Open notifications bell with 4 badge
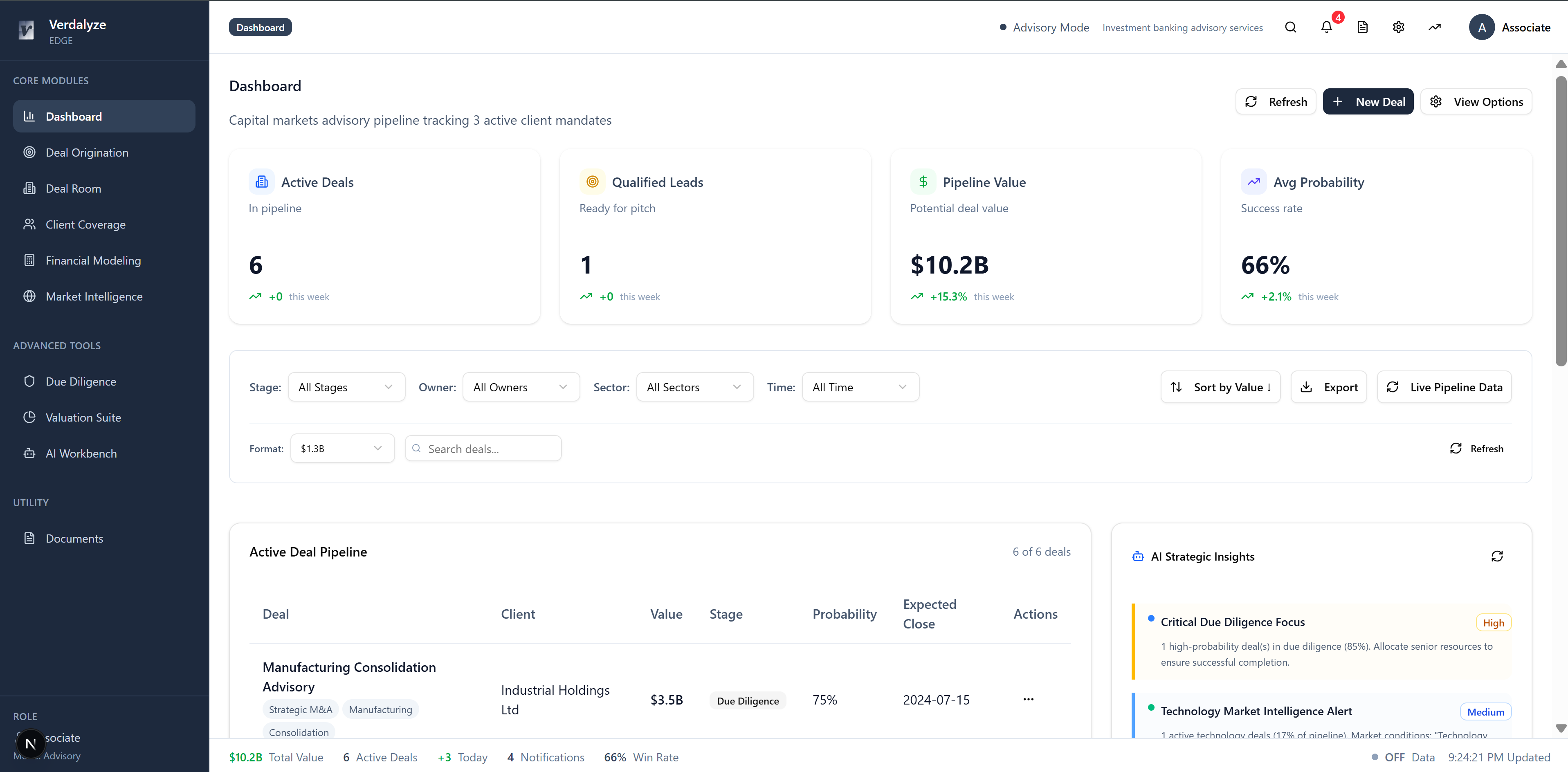Screen dimensions: 1568x772 click(1326, 27)
